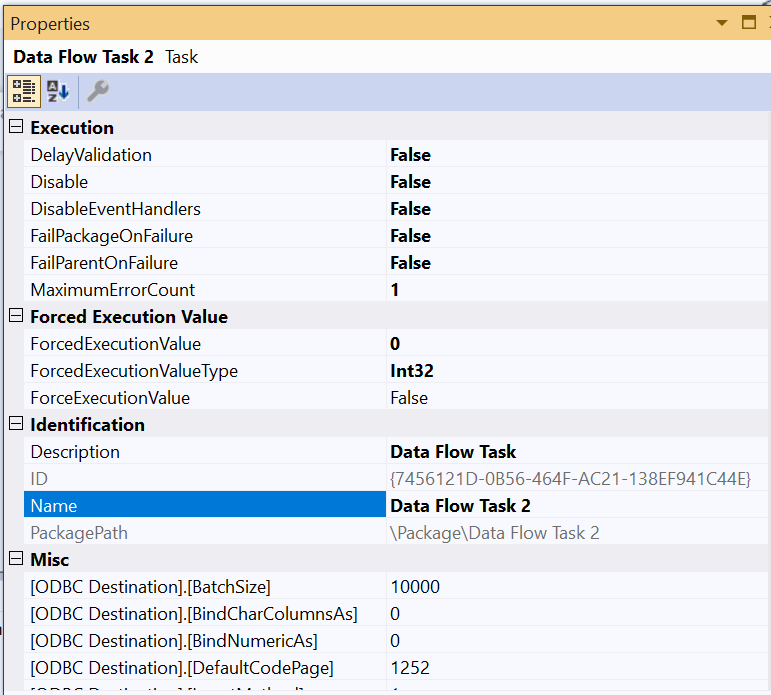Edit the BindCharColumnsAs value 0
The width and height of the screenshot is (771, 695).
pyautogui.click(x=395, y=614)
